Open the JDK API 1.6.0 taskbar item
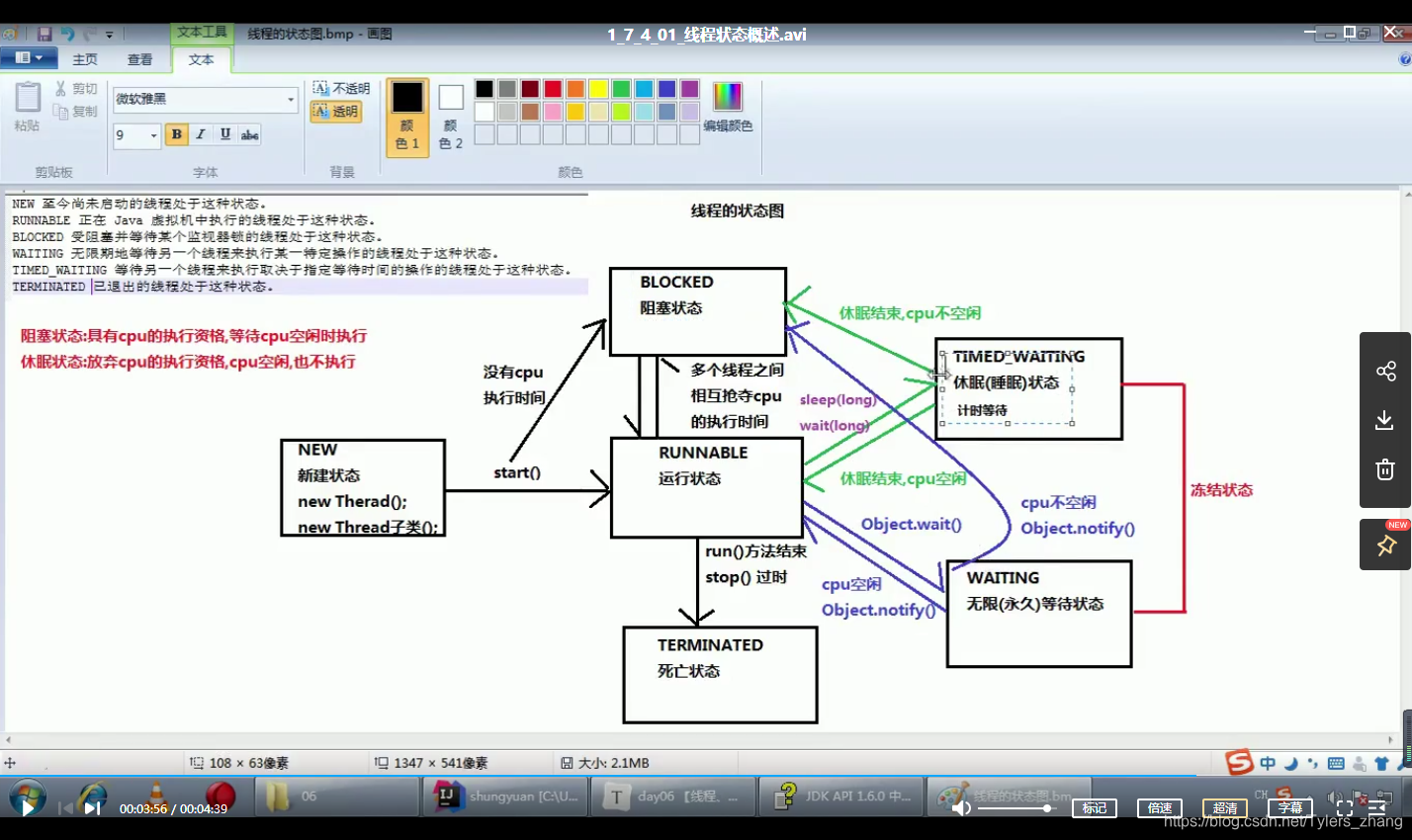This screenshot has height=840, width=1412. [841, 796]
